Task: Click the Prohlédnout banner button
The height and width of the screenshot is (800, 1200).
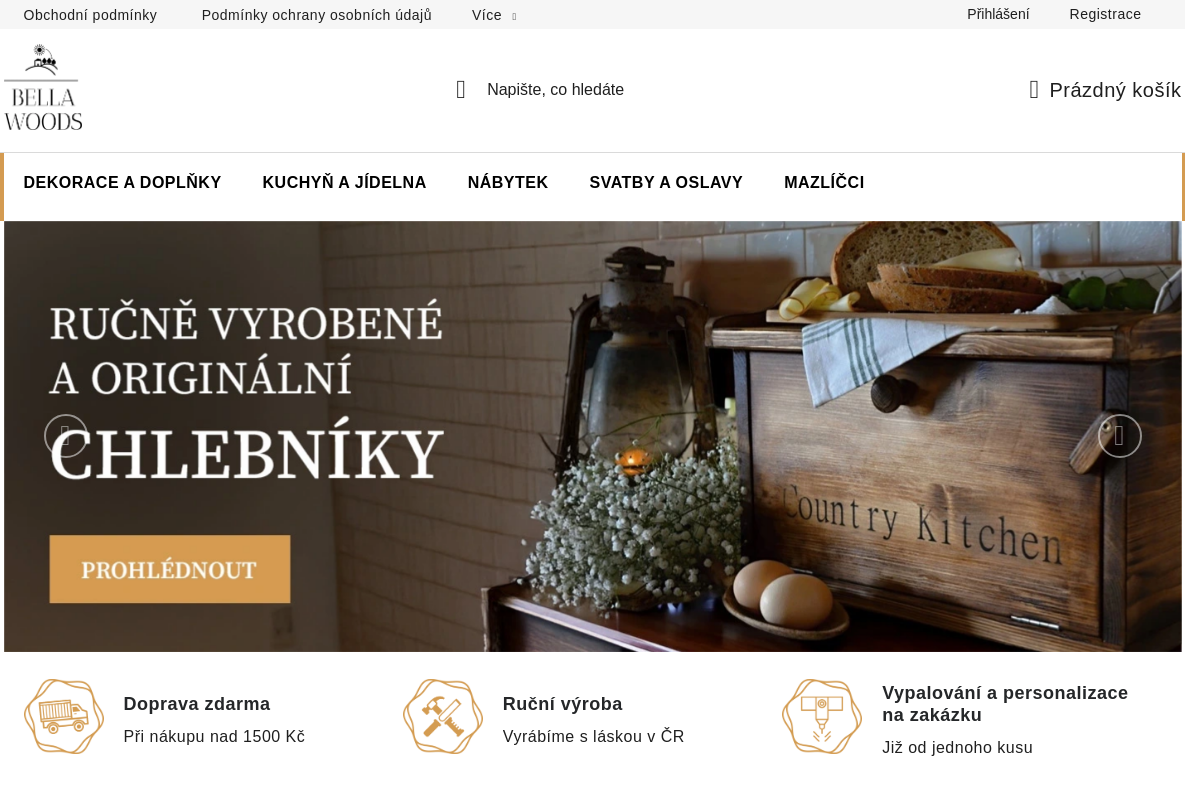Action: tap(170, 569)
